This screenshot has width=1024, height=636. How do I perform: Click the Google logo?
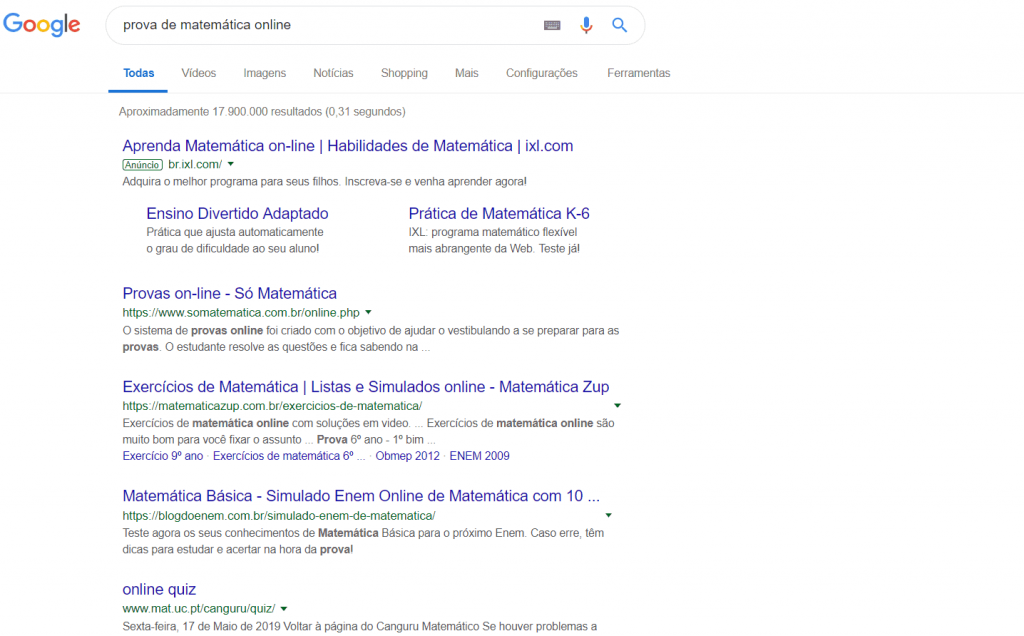coord(42,25)
